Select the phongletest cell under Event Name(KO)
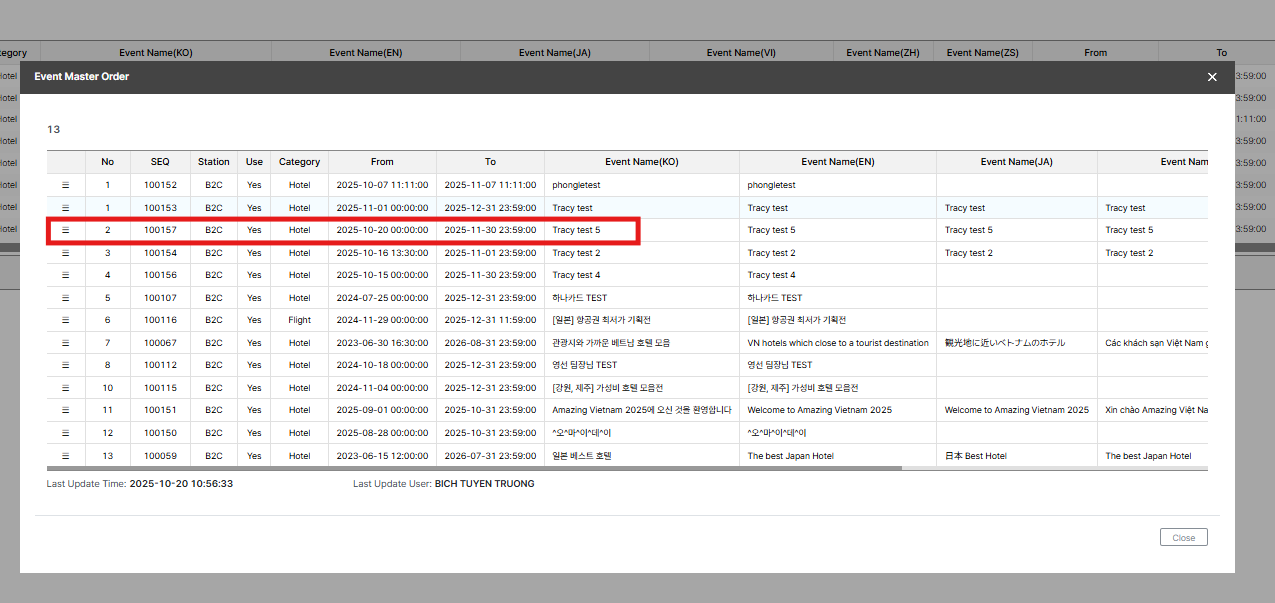 (x=576, y=185)
